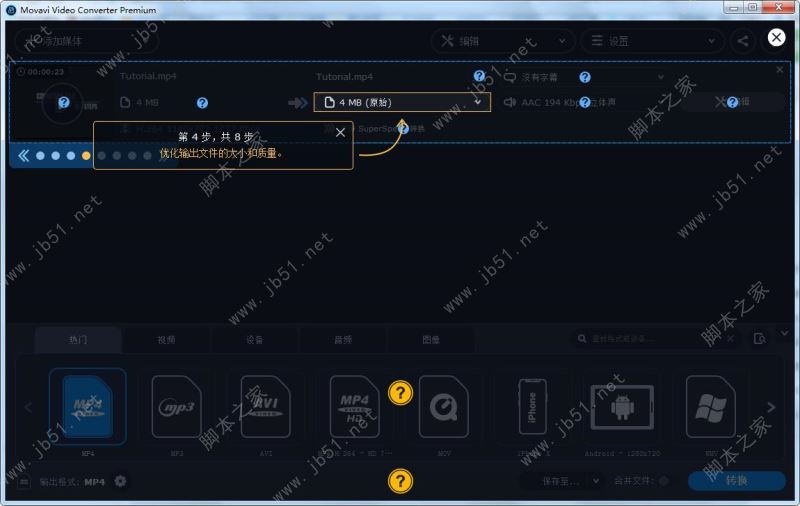Open the 4 MB (原始) output size dropdown

(x=402, y=102)
